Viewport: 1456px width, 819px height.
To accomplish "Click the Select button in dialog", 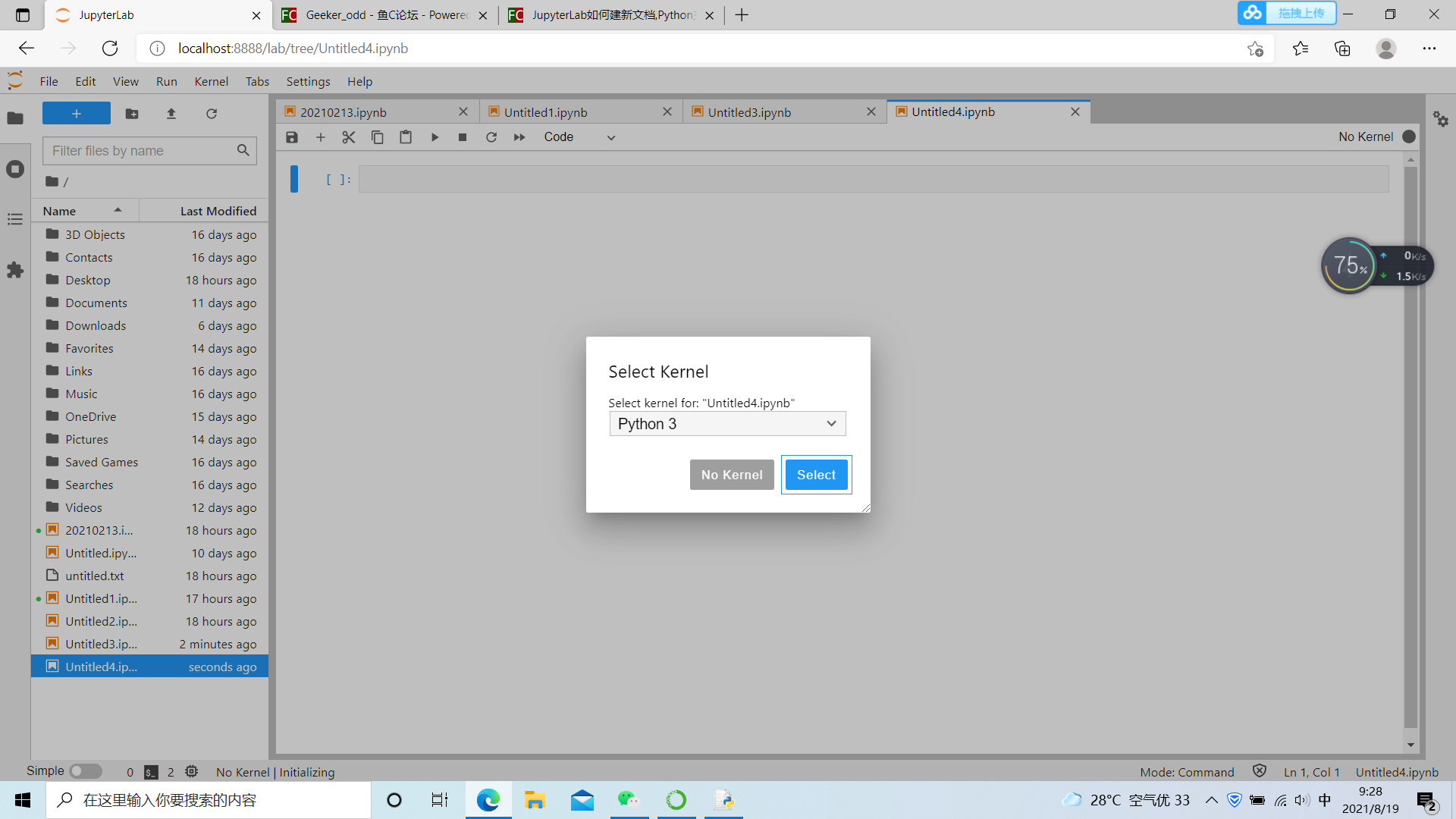I will pos(816,475).
